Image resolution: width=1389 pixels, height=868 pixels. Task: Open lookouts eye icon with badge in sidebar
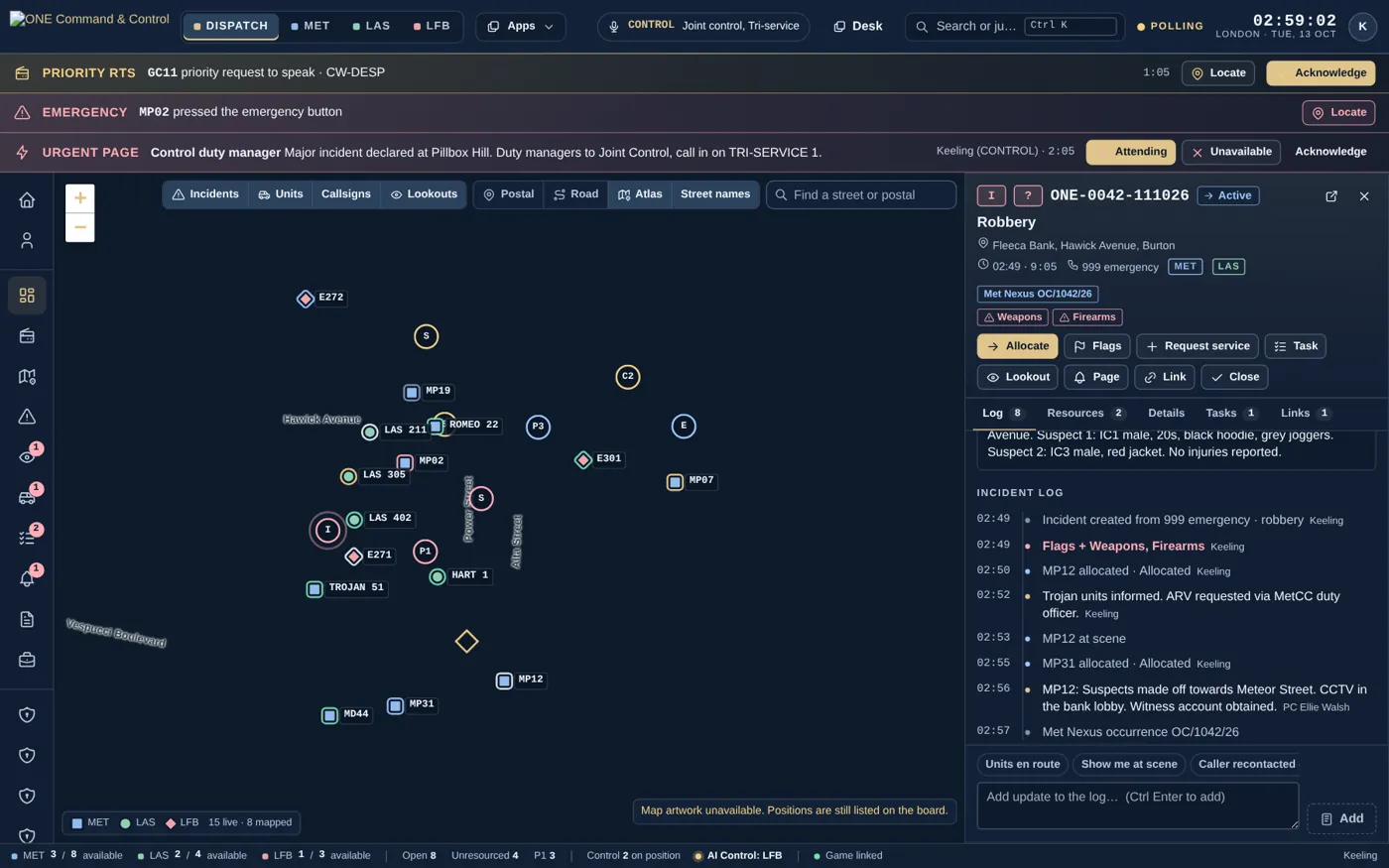(27, 456)
